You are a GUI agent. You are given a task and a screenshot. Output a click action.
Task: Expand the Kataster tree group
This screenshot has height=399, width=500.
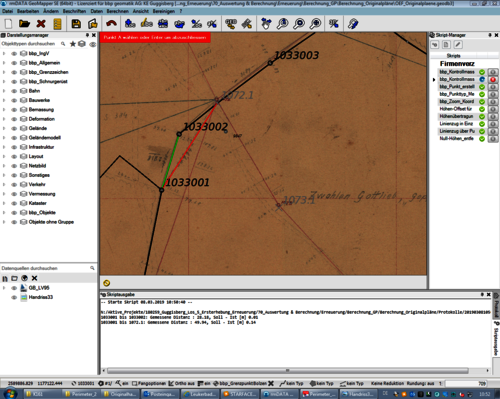pos(4,203)
